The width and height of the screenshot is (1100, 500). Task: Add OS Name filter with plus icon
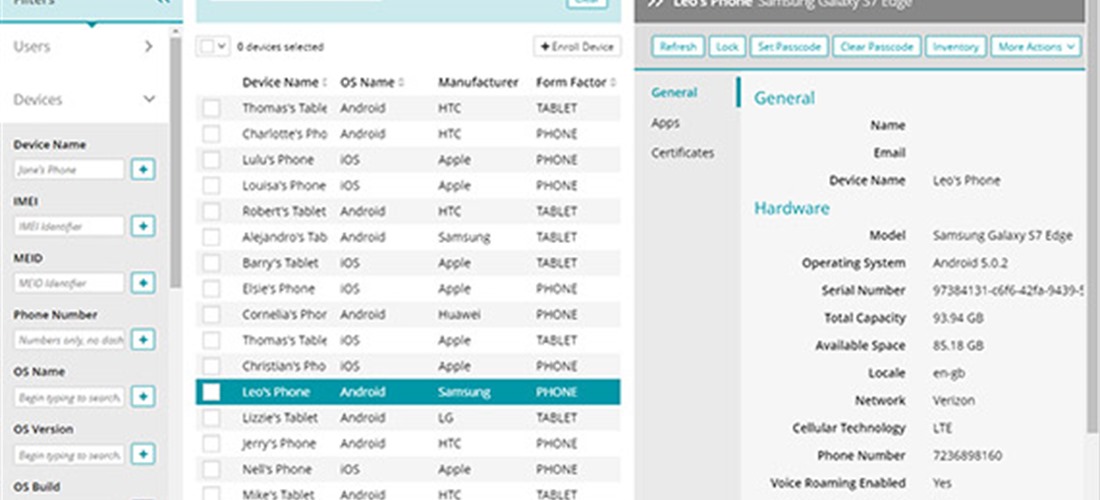coord(143,398)
